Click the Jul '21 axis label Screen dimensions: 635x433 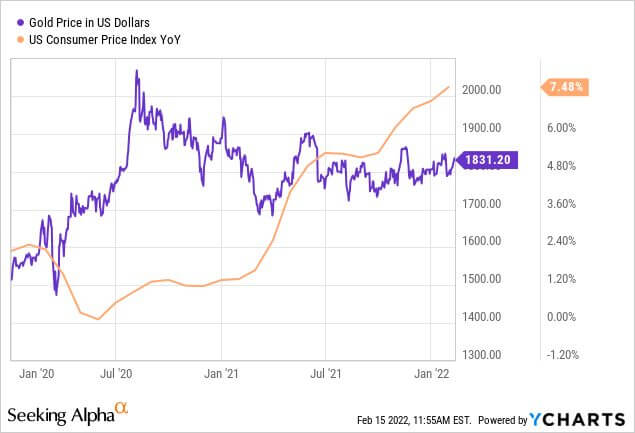pos(326,373)
